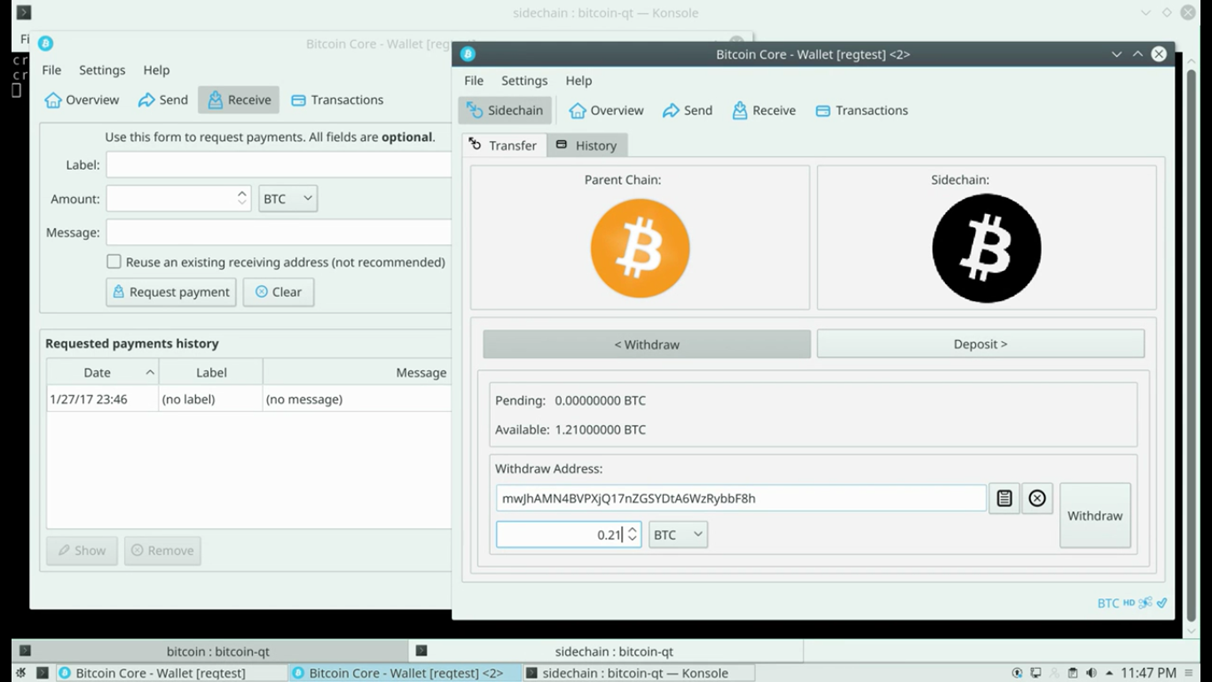
Task: Open Send in the front wallet window
Action: pos(687,110)
